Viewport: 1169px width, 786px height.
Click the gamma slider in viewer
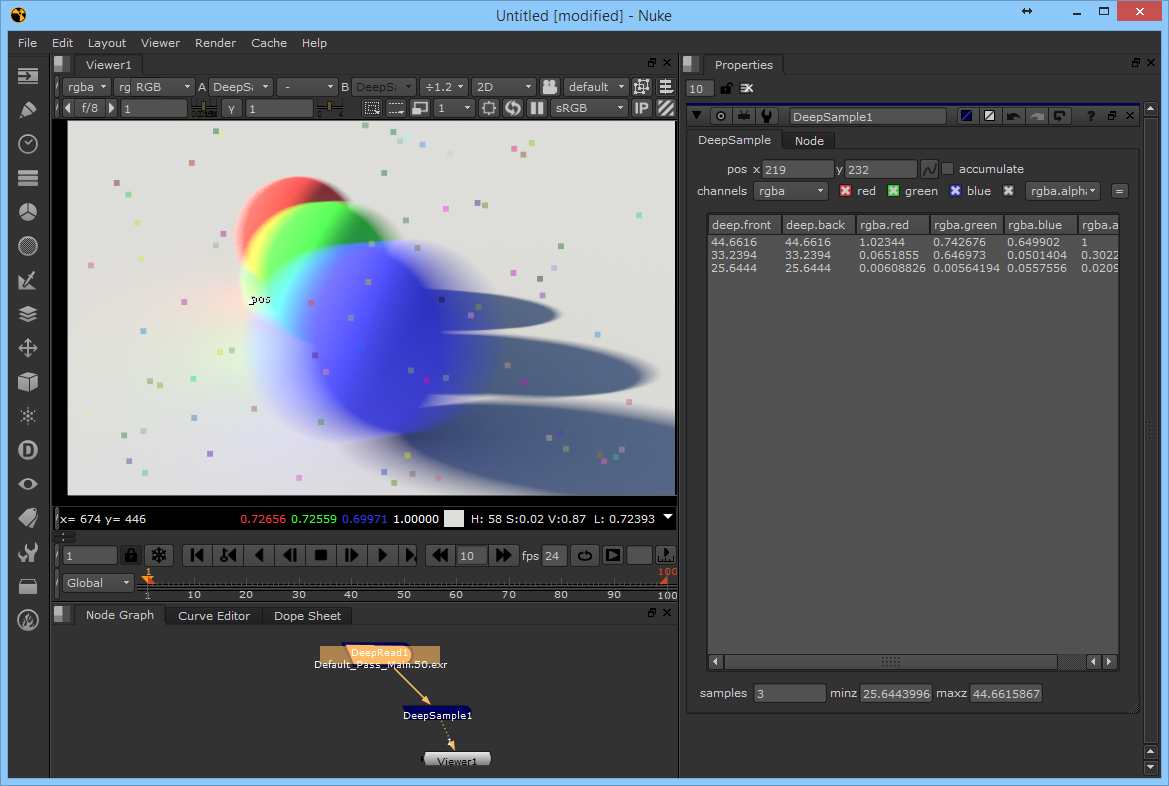coord(330,108)
